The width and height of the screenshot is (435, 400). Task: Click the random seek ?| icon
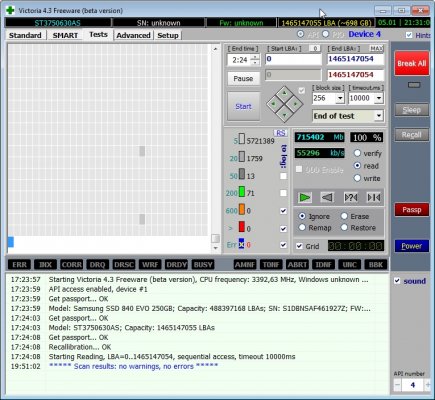coord(351,197)
